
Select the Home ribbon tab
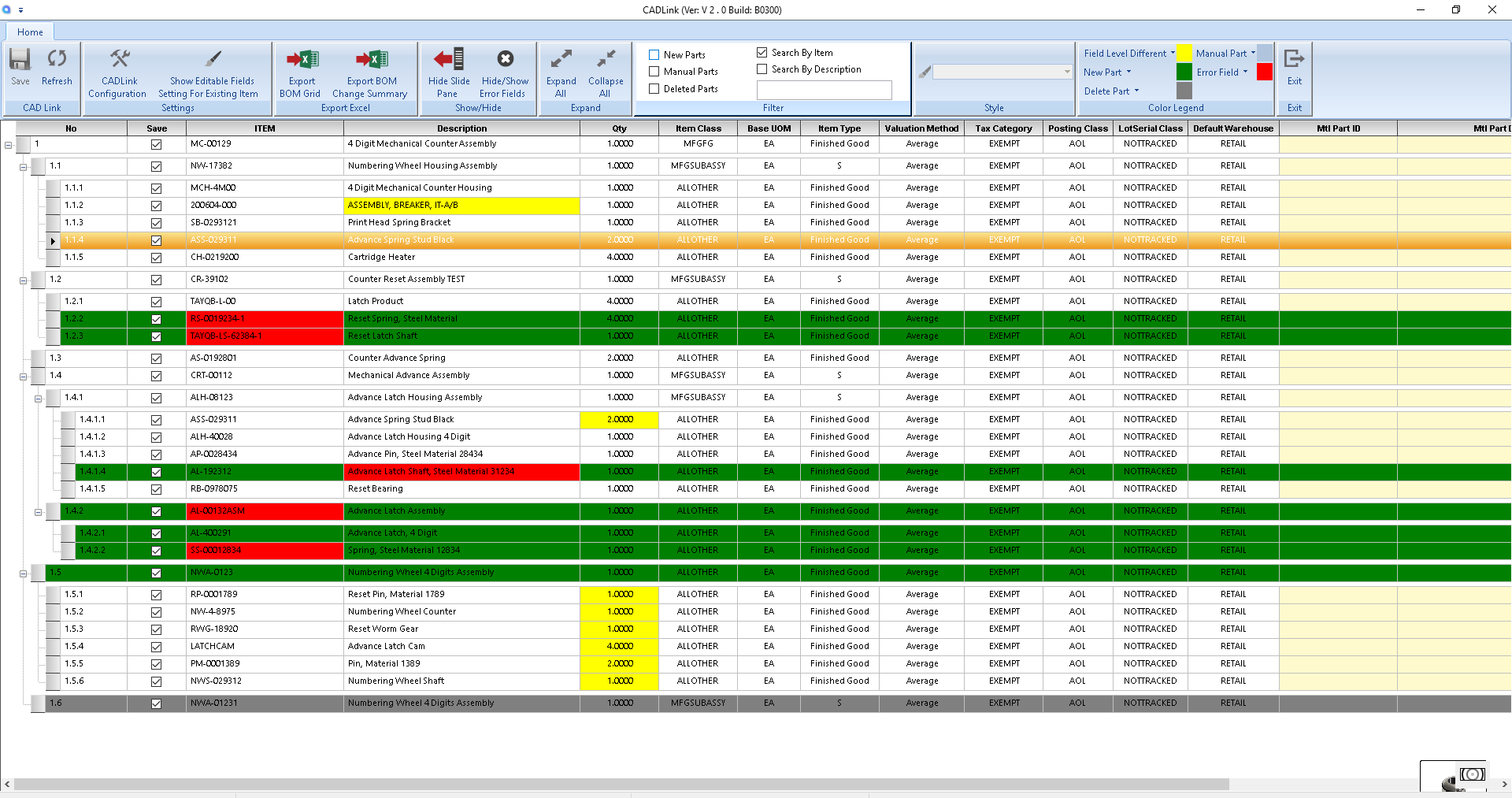[x=30, y=32]
